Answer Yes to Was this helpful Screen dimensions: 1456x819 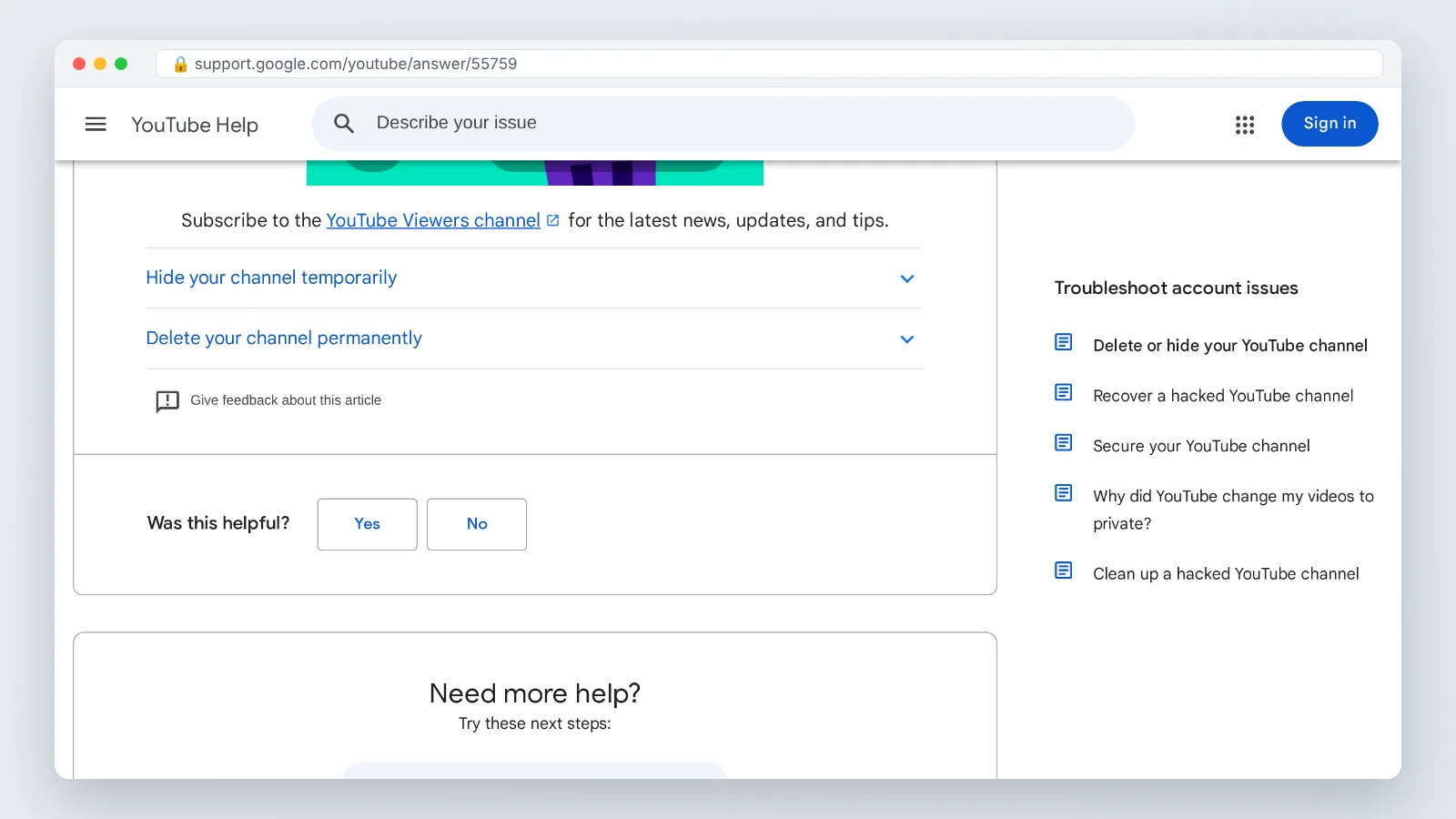click(368, 524)
